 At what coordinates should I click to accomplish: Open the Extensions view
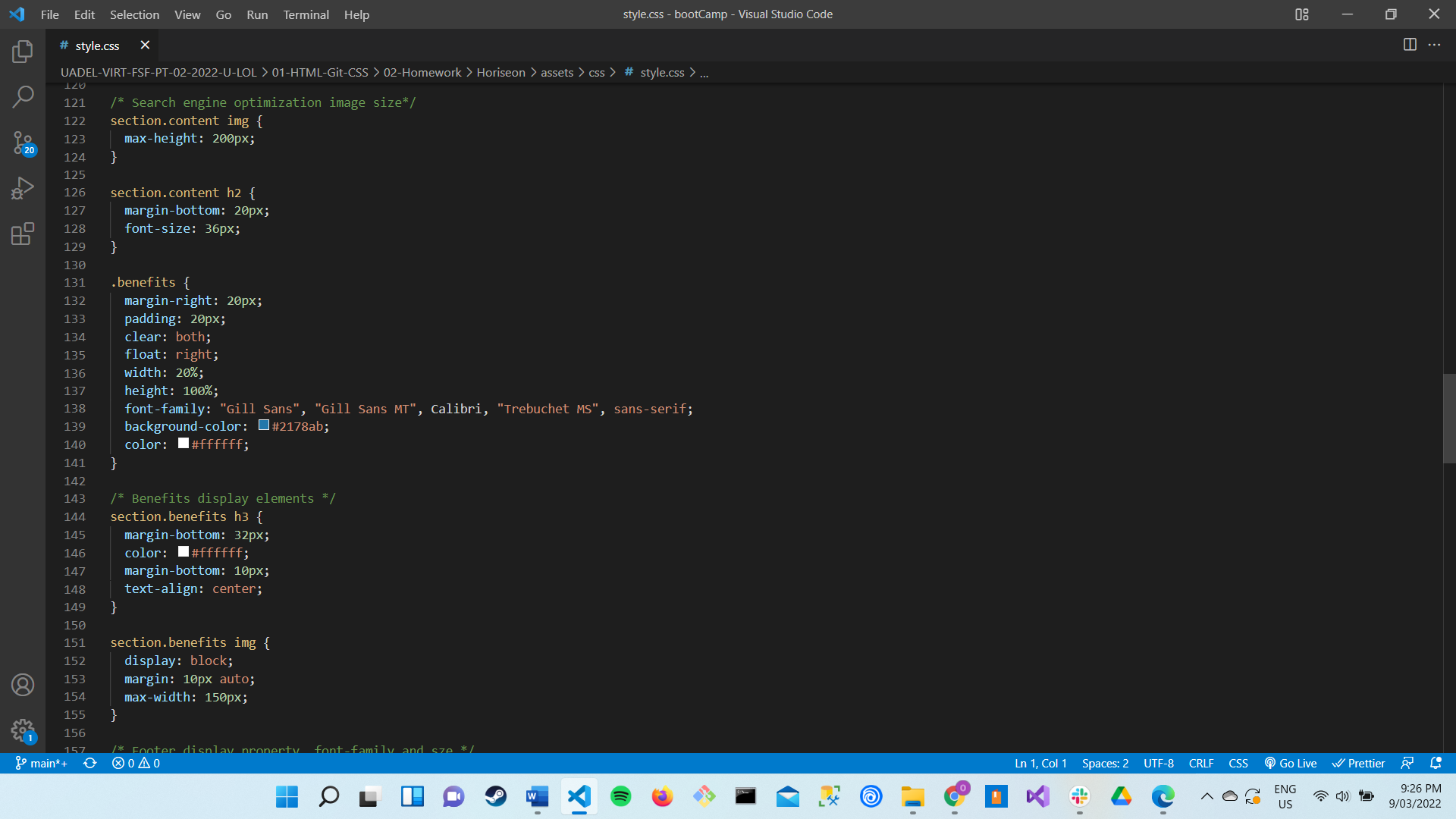pyautogui.click(x=22, y=234)
